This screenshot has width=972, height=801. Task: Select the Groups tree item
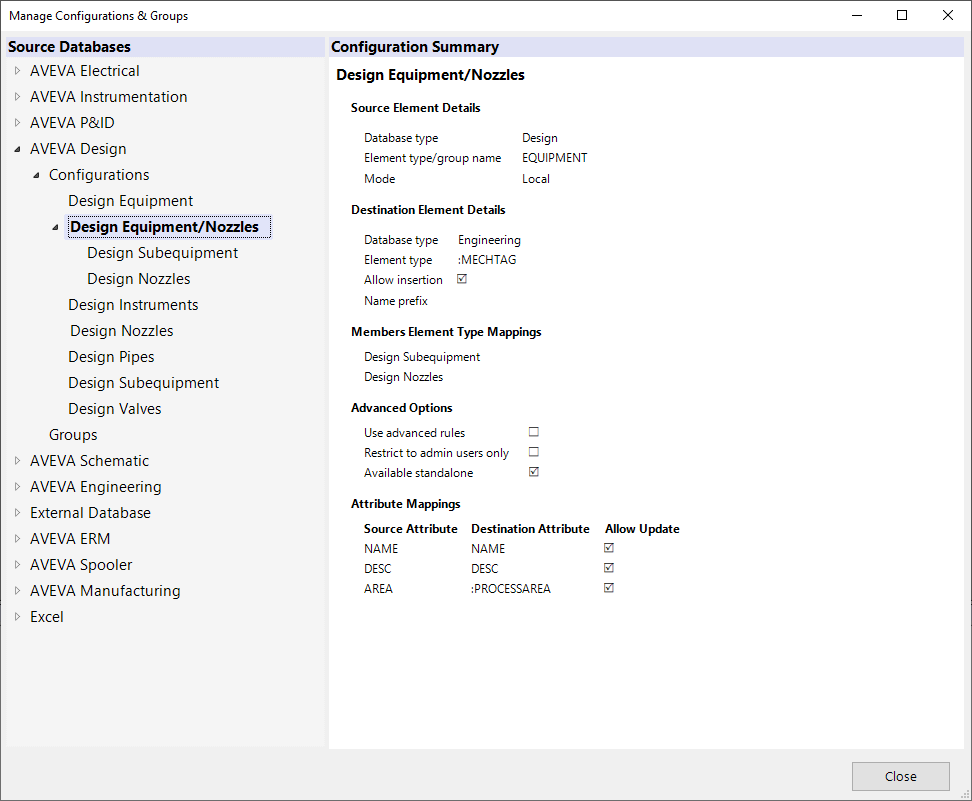[x=73, y=435]
